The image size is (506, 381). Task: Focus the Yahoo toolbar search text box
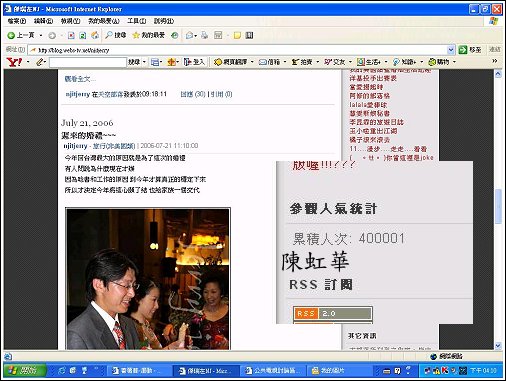88,62
